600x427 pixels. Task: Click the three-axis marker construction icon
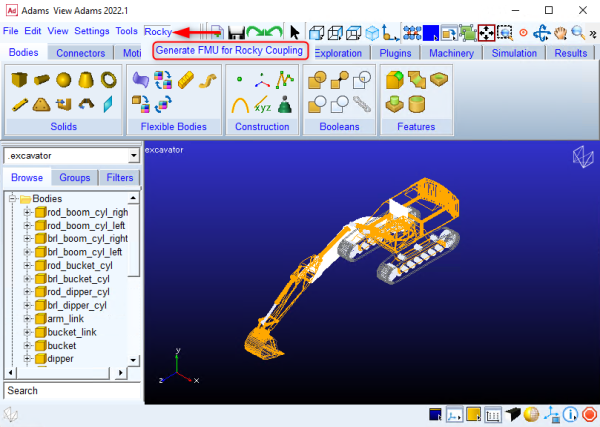click(262, 80)
